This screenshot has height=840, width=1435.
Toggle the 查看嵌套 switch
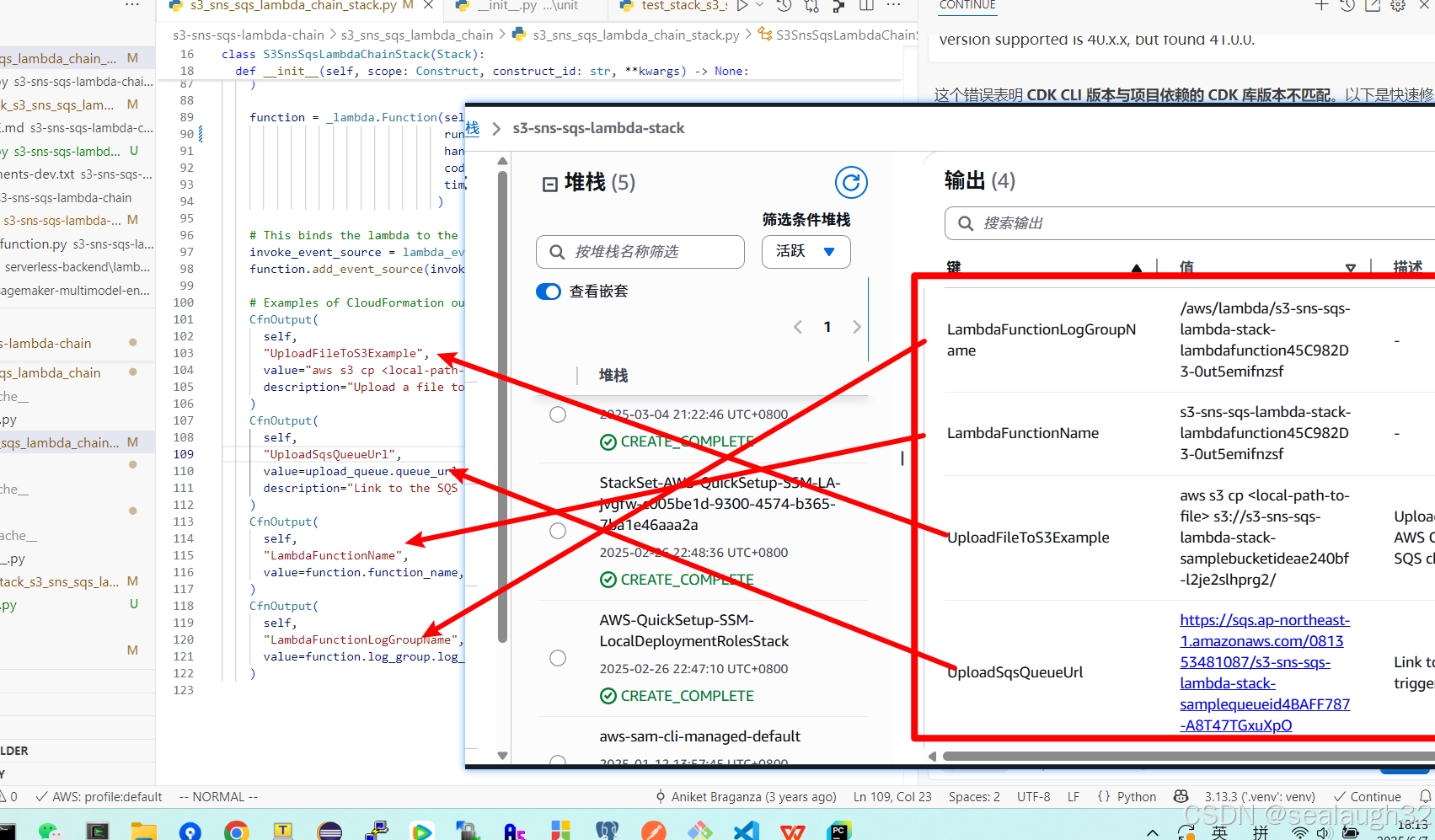(549, 292)
